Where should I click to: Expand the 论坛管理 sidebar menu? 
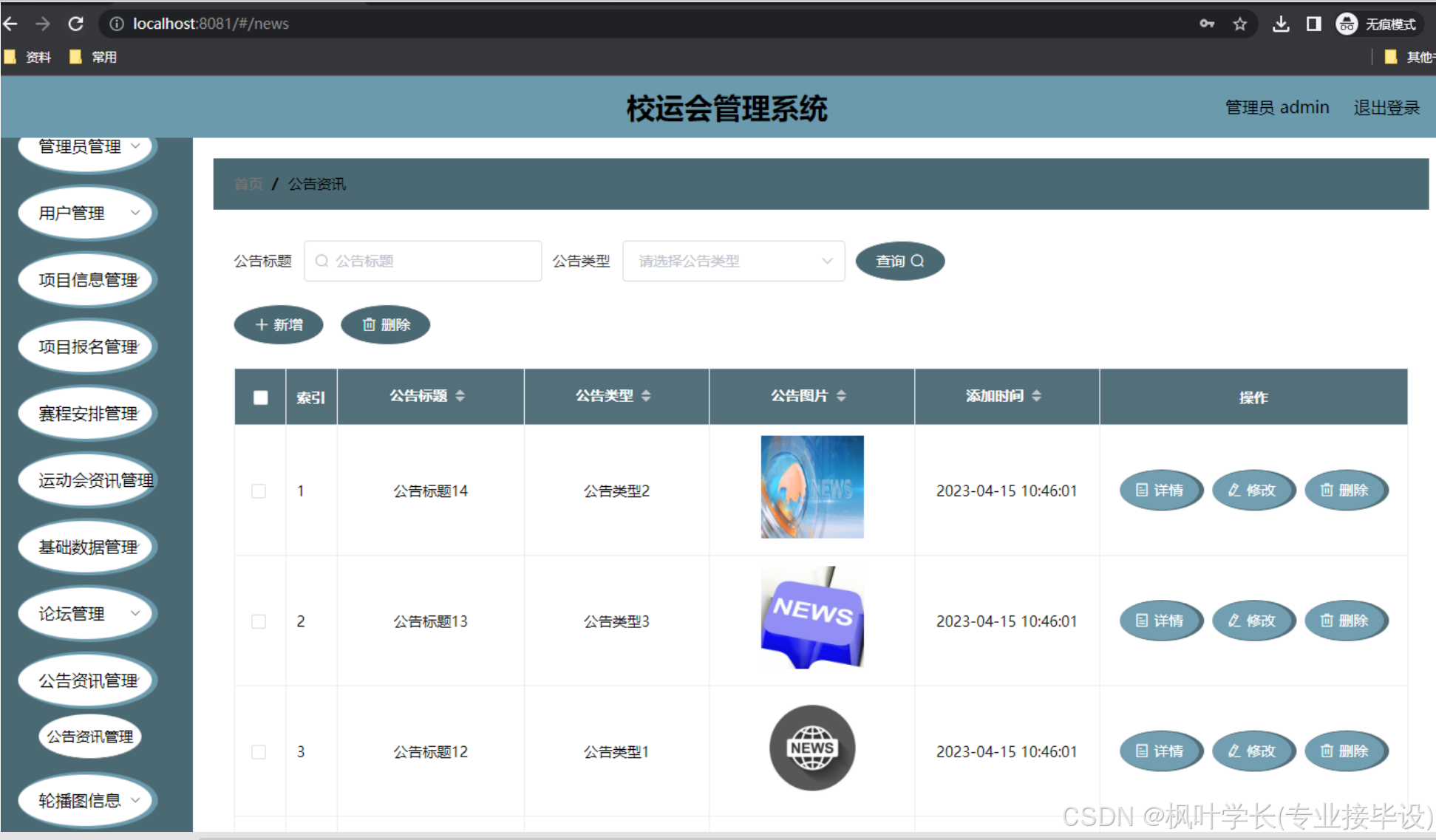(87, 614)
